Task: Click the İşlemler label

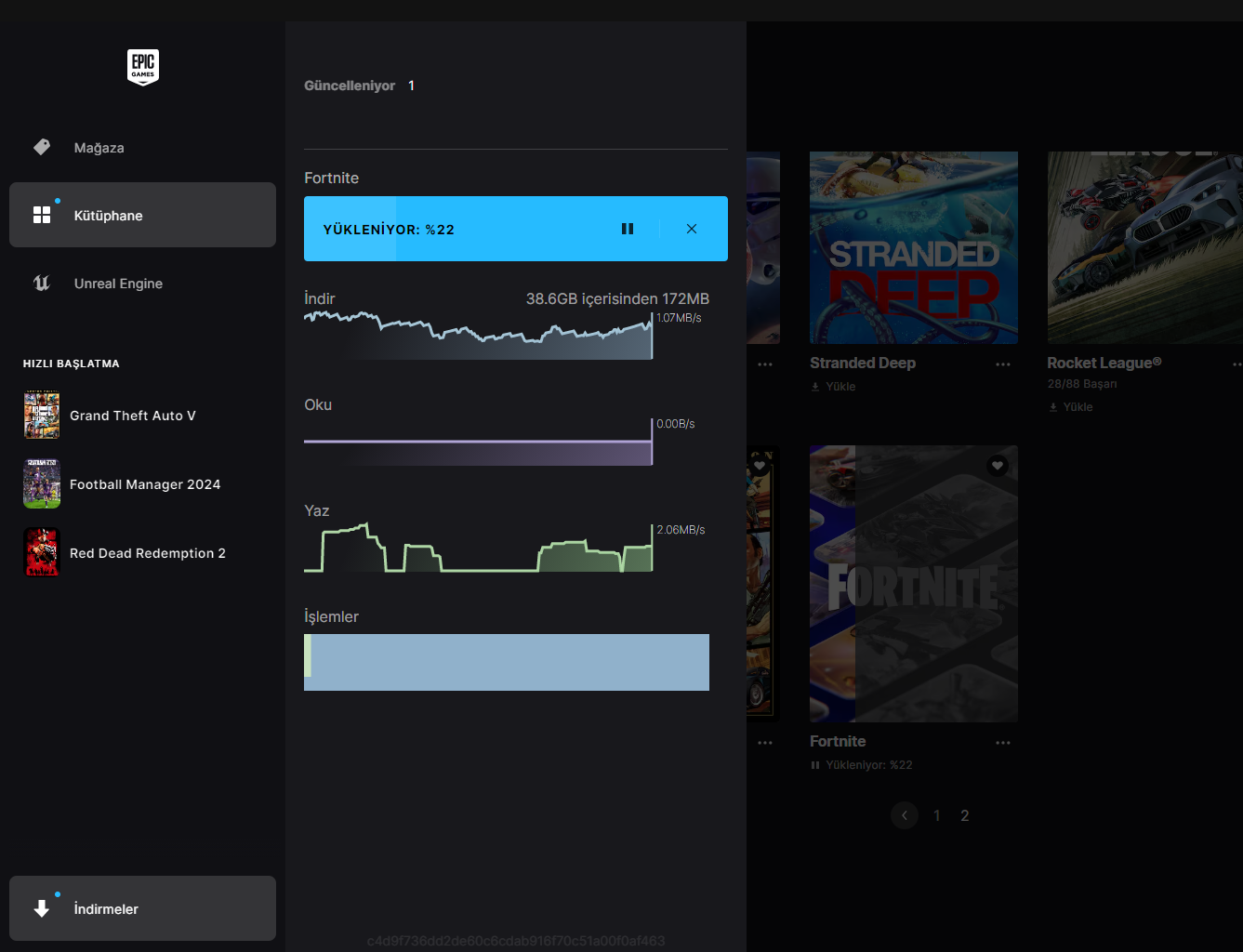Action: coord(331,616)
